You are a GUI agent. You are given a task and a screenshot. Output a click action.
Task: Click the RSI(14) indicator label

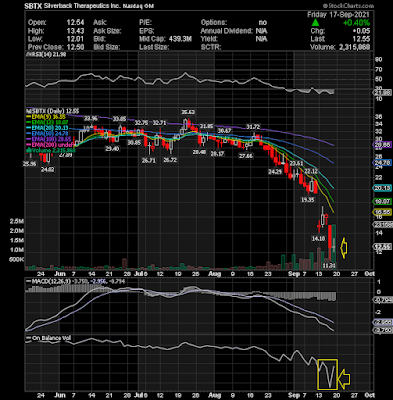tap(46, 54)
